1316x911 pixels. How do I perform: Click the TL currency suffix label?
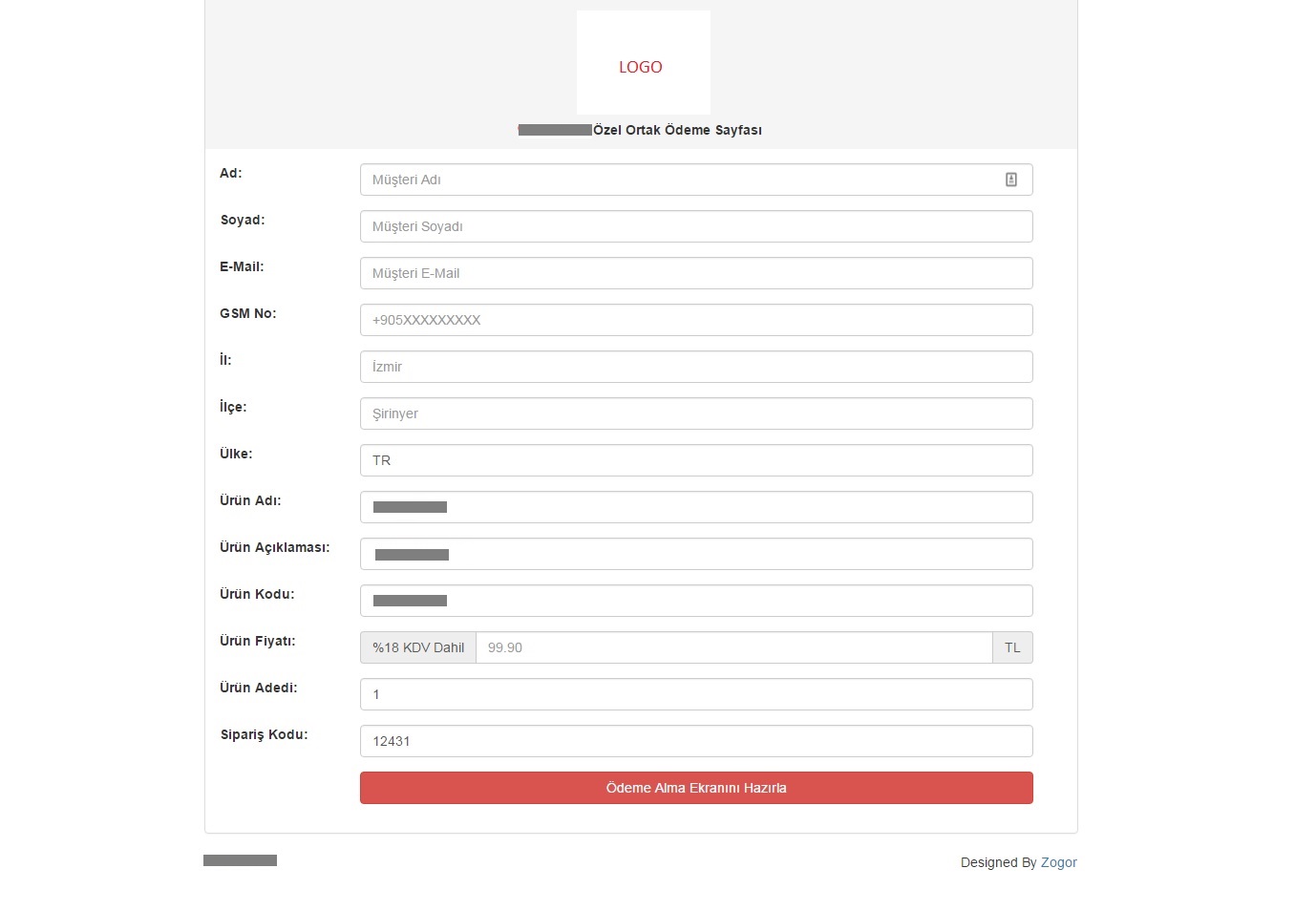1012,647
